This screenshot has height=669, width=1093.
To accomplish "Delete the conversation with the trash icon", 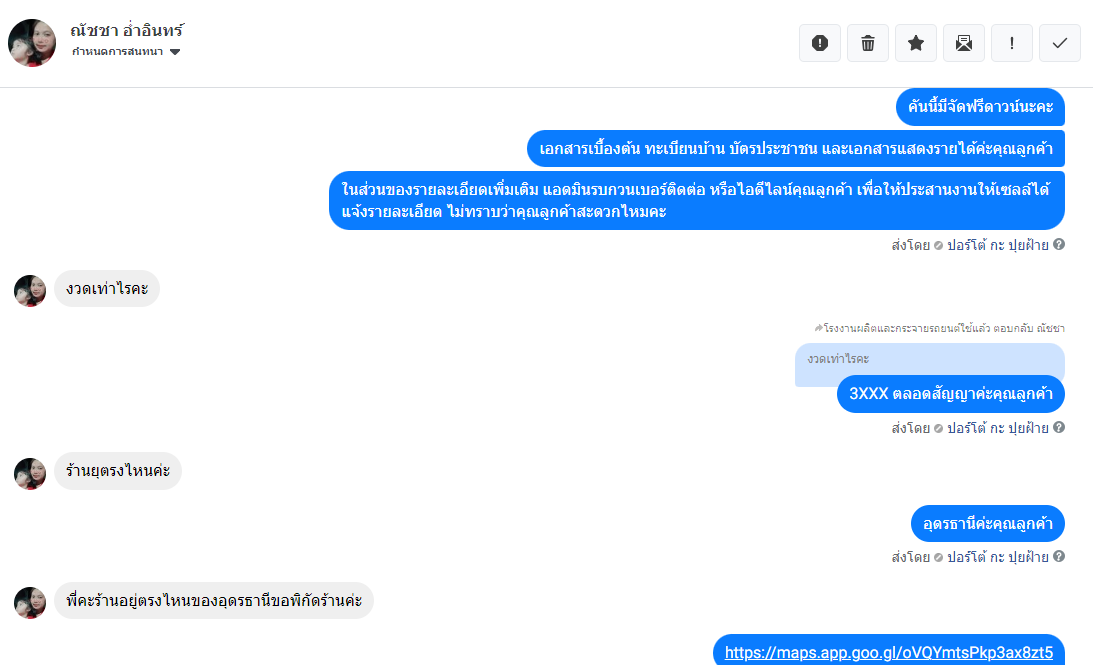I will click(x=868, y=43).
